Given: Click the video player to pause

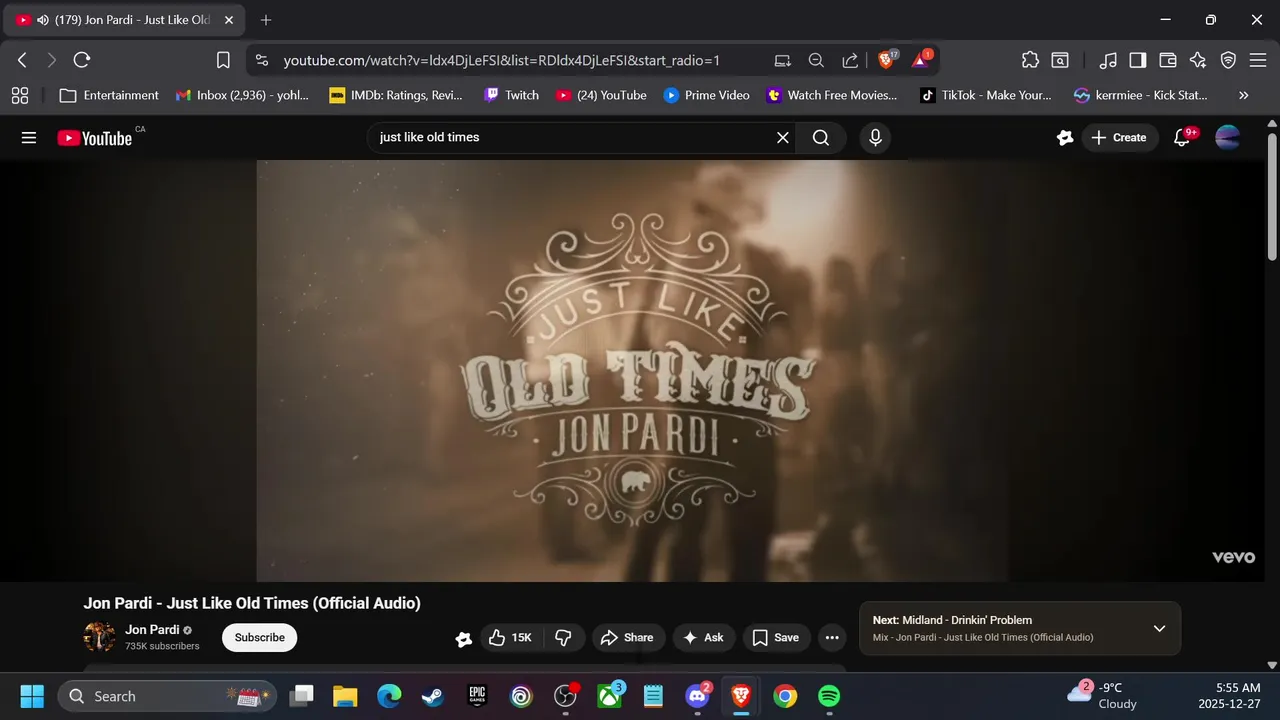Looking at the screenshot, I should click(x=632, y=370).
